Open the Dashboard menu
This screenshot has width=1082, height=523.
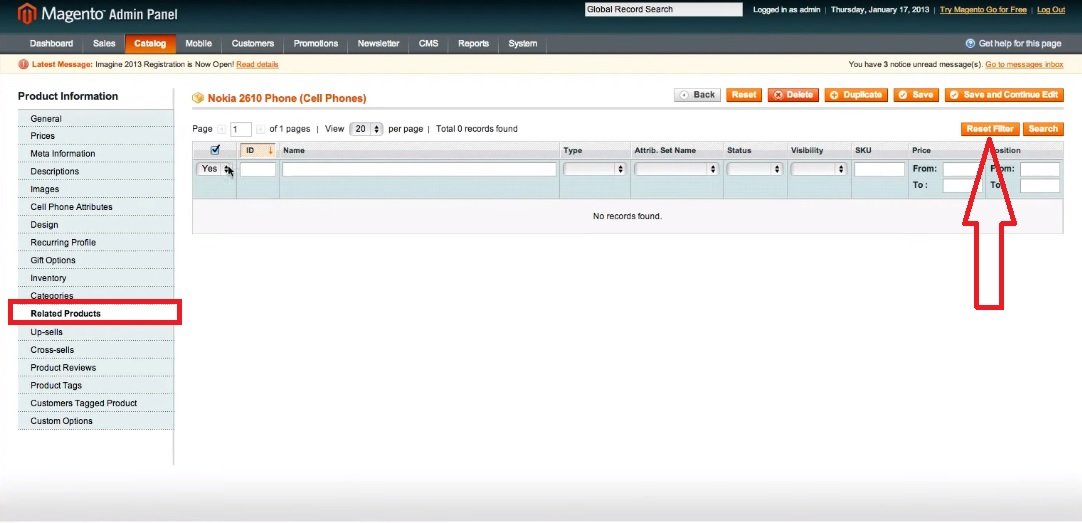[51, 43]
